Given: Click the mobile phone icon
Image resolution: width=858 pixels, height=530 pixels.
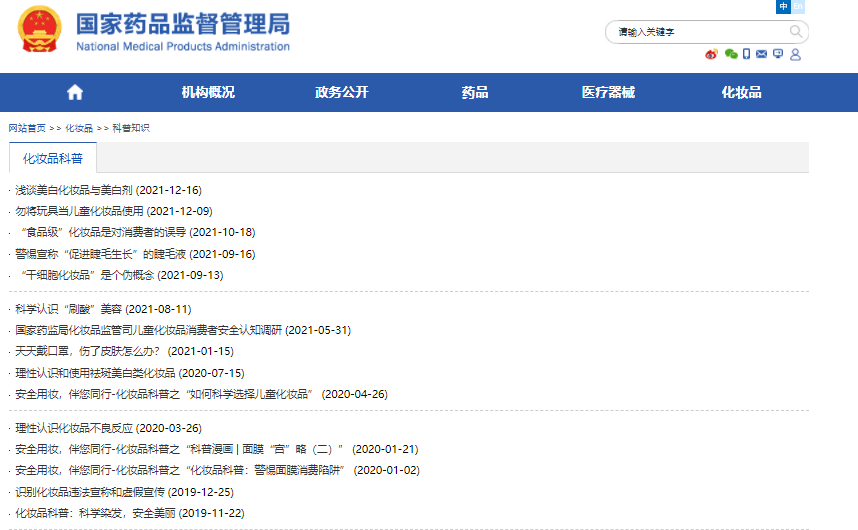Looking at the screenshot, I should (747, 54).
